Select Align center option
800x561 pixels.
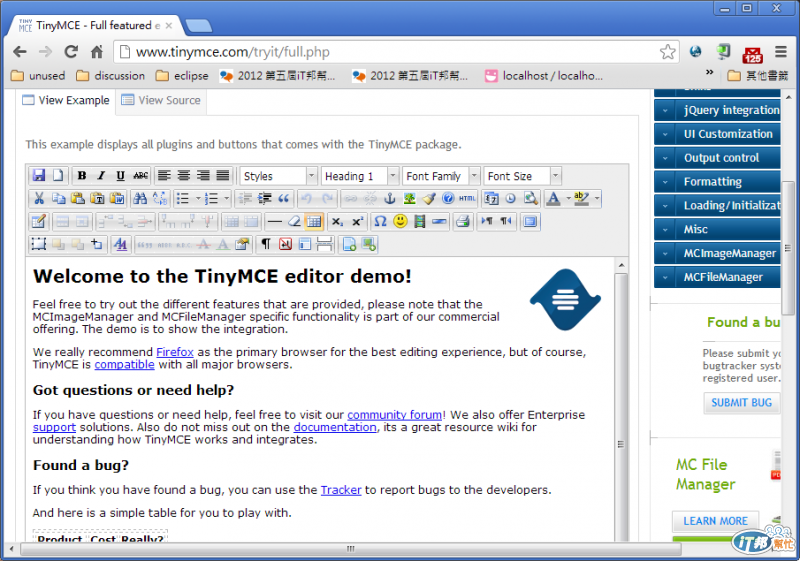tap(184, 175)
